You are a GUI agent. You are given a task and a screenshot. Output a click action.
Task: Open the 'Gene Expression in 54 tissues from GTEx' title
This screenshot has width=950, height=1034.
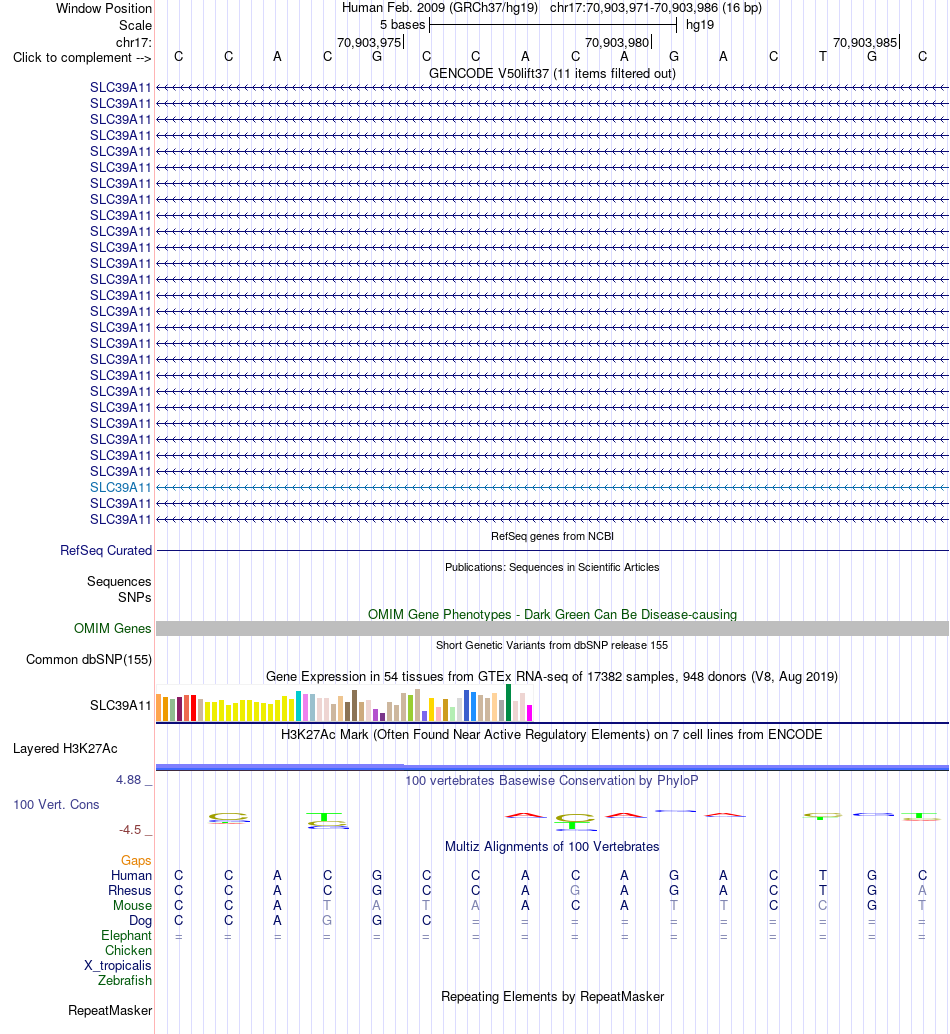pos(552,677)
